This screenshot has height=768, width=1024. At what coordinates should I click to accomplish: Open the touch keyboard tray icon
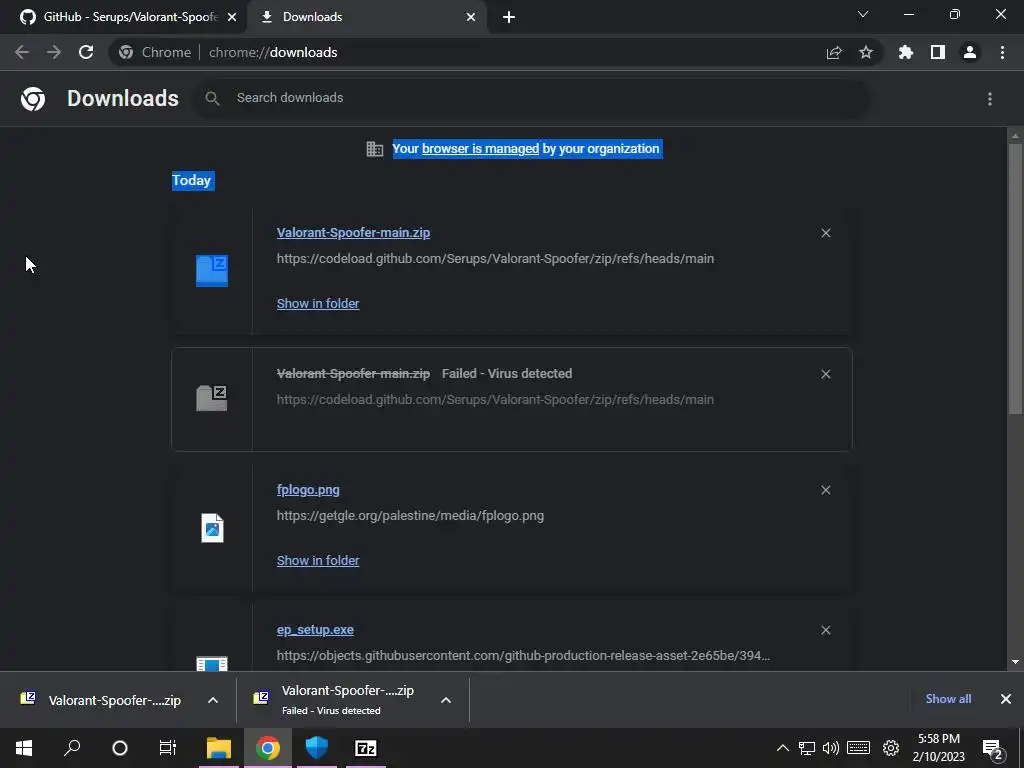coord(859,748)
